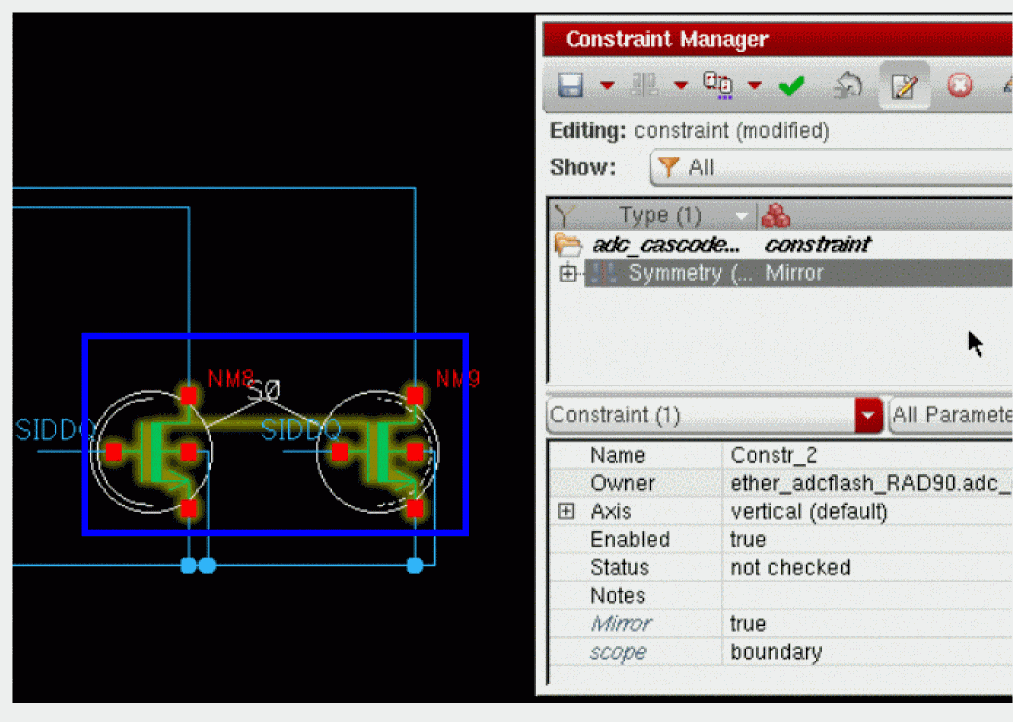Open the dropdown arrow next to save icon
Image resolution: width=1013 pixels, height=722 pixels.
coord(607,85)
